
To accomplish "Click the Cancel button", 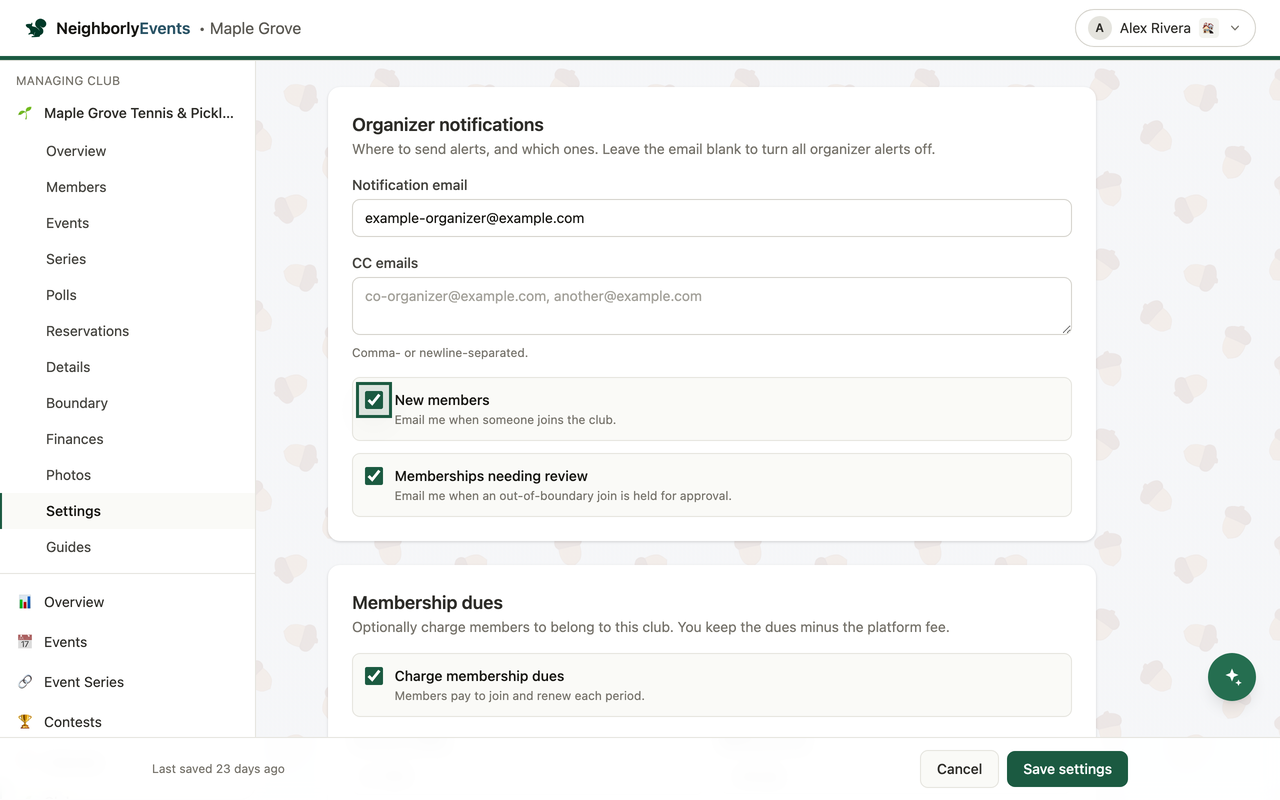I will point(959,769).
